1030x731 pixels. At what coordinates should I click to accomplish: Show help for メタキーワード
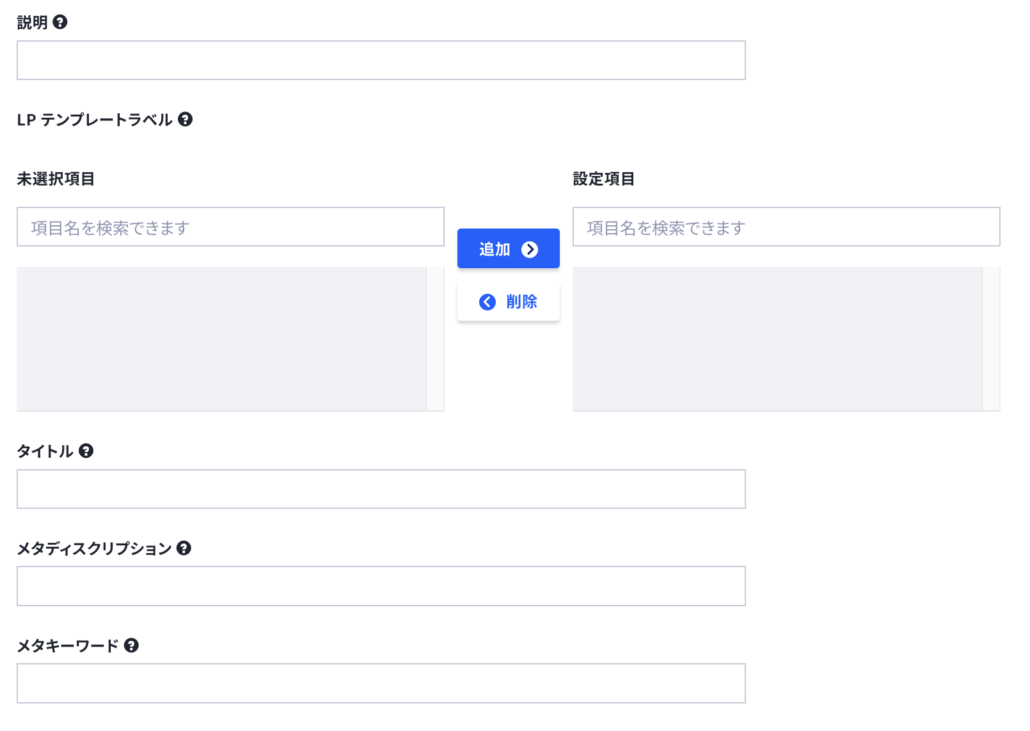(131, 646)
